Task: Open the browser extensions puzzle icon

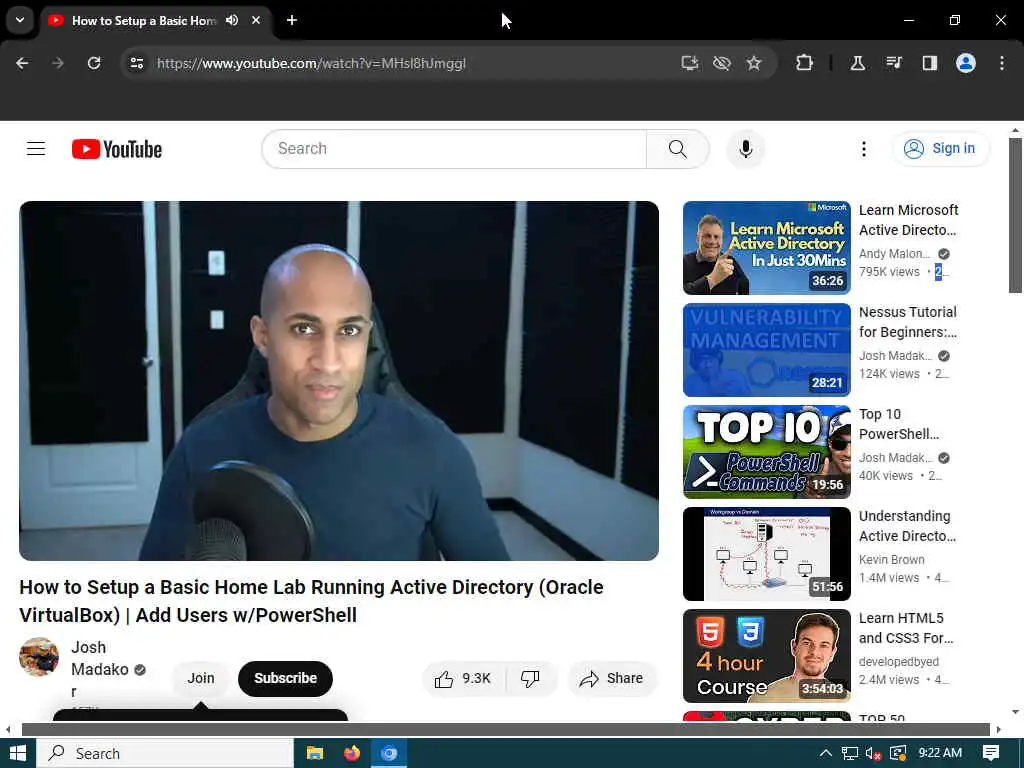Action: (x=805, y=63)
